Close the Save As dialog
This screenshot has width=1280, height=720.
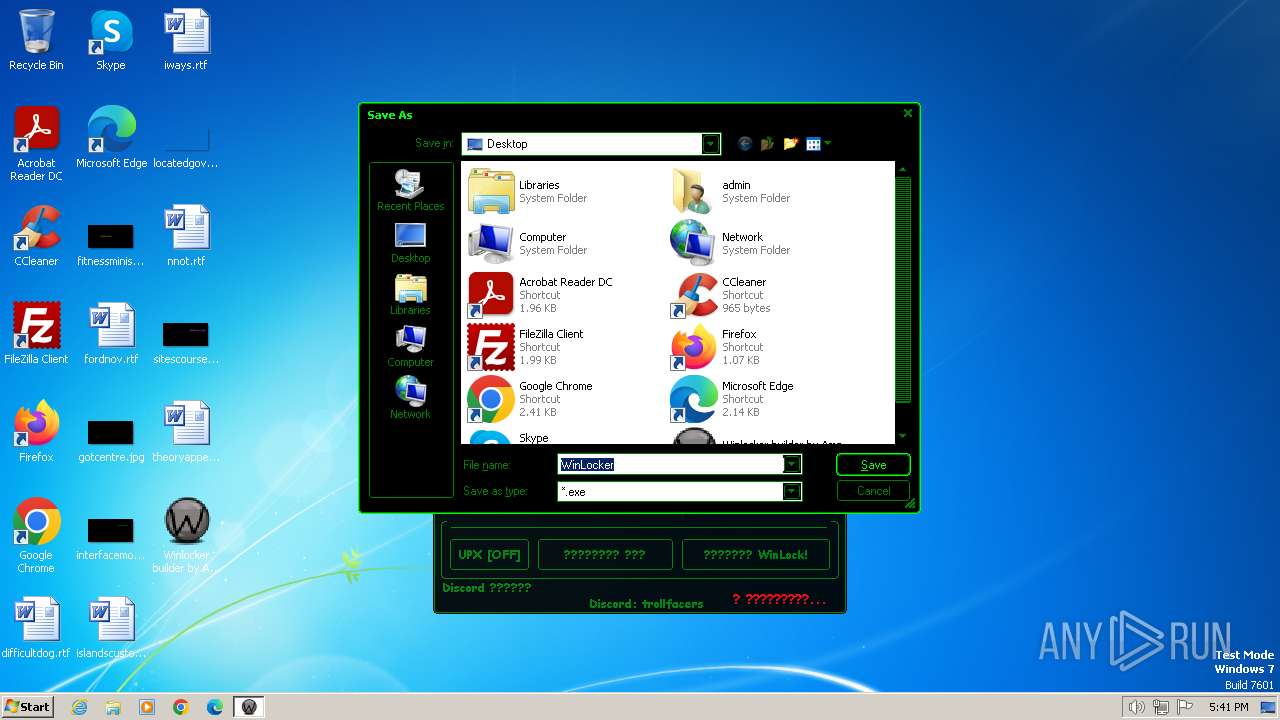(908, 113)
